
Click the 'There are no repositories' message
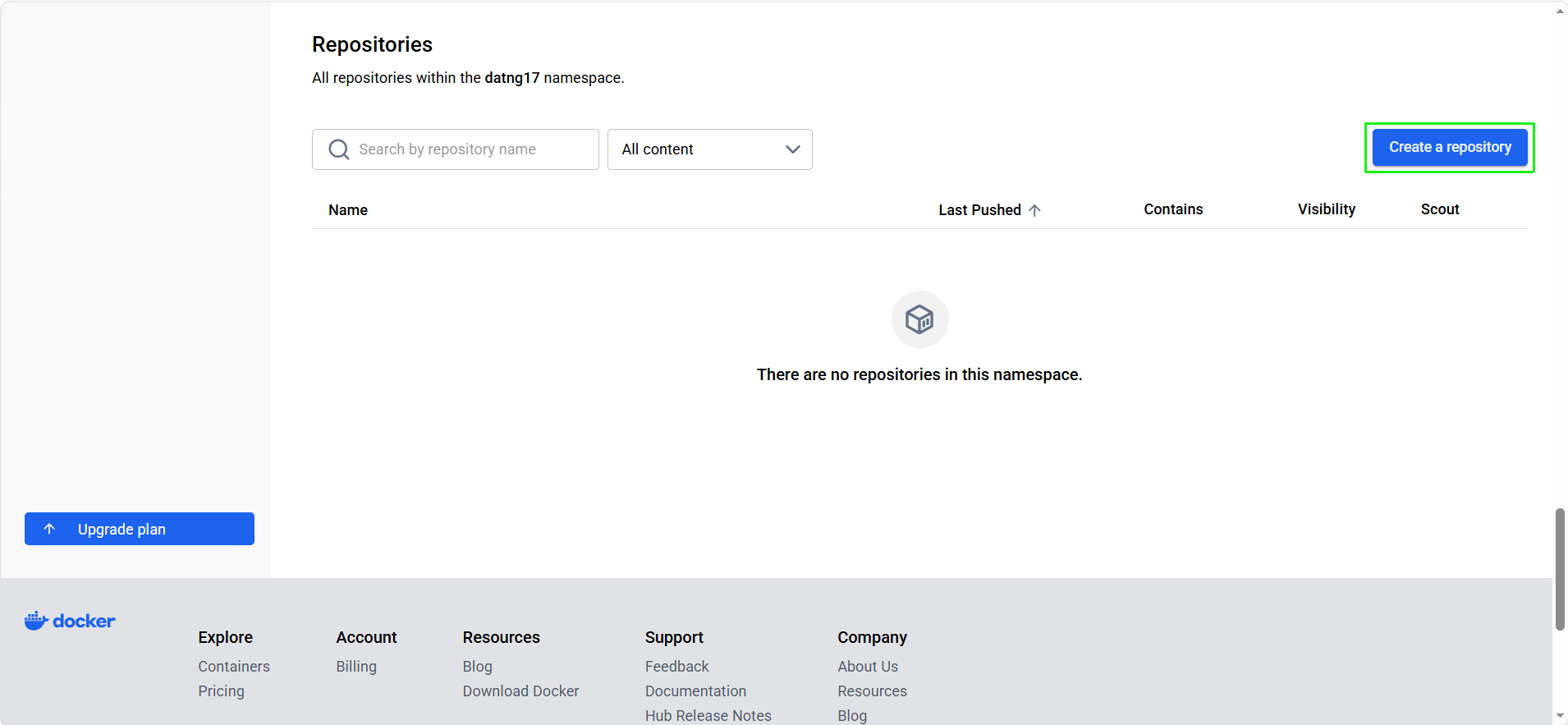[919, 374]
